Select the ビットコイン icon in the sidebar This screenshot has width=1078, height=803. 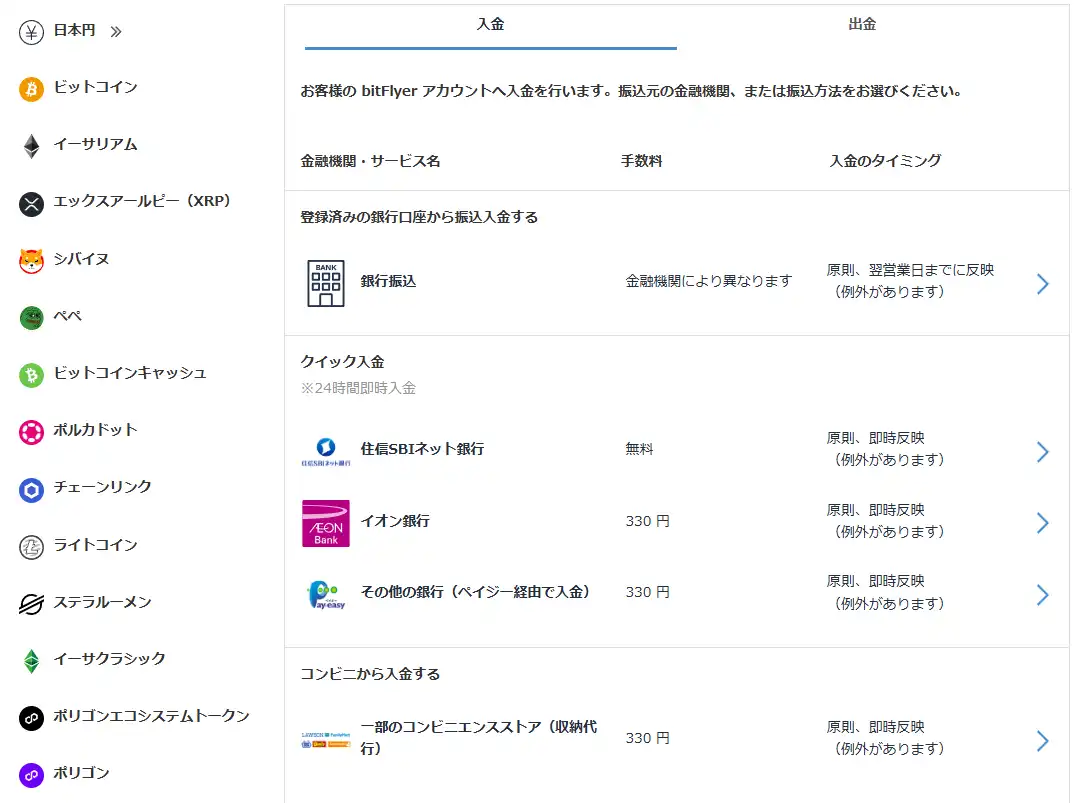pos(30,88)
